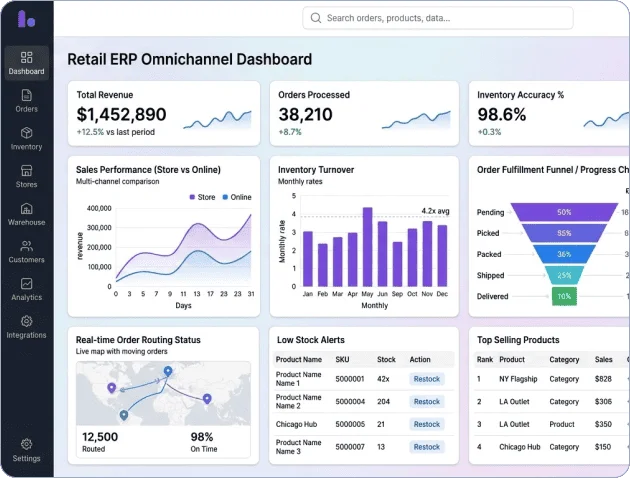Restock SKU 5000007 item

[x=427, y=447]
